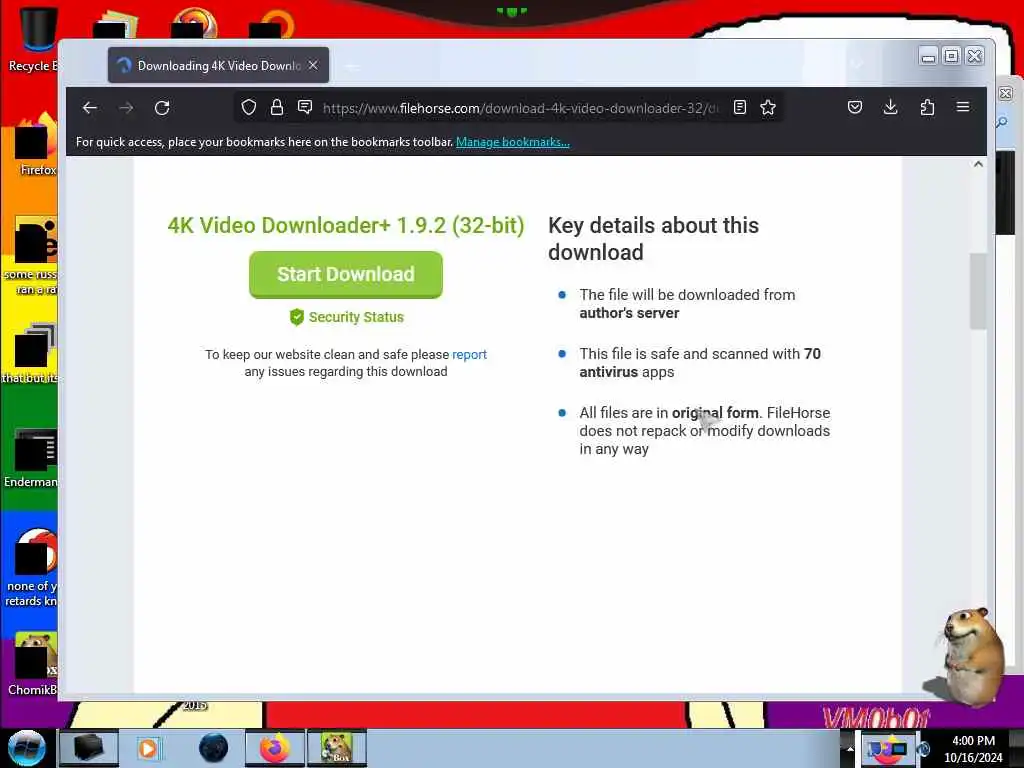Click the 4K Video Downloader+ 1.9.2 heading
Screen dimensions: 1024x768
345,225
